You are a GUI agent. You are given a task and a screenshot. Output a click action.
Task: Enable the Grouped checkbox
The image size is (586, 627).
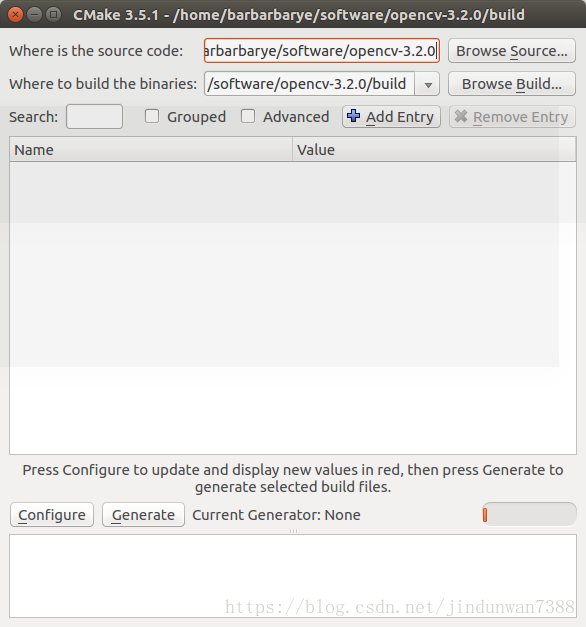point(152,116)
